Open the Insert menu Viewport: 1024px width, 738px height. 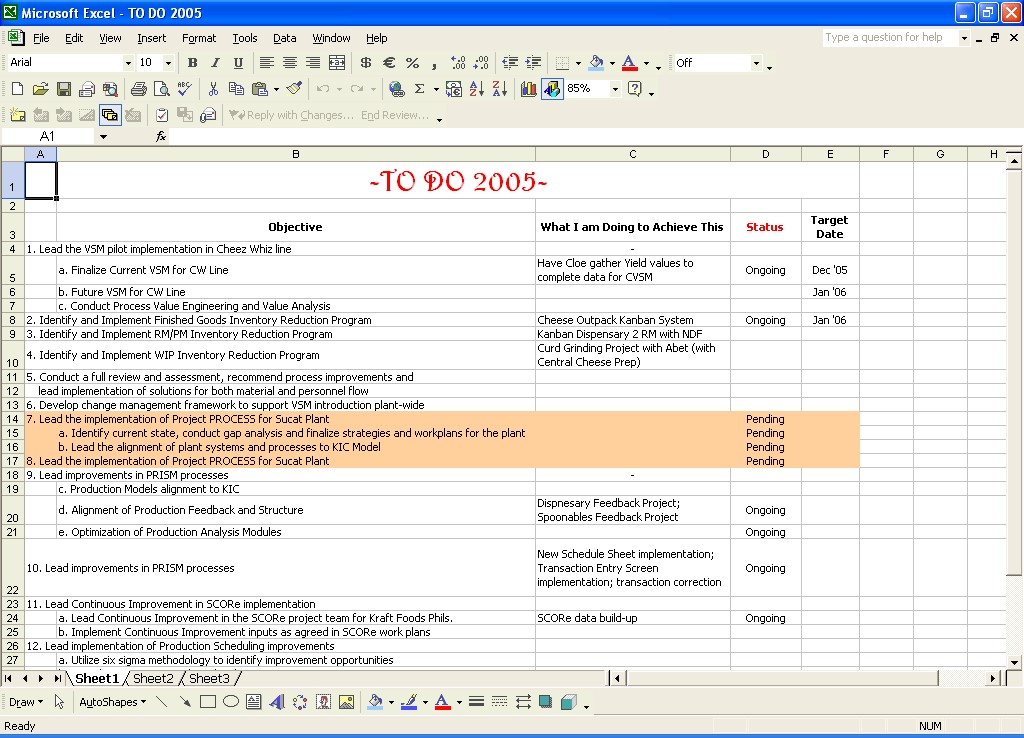(x=152, y=38)
